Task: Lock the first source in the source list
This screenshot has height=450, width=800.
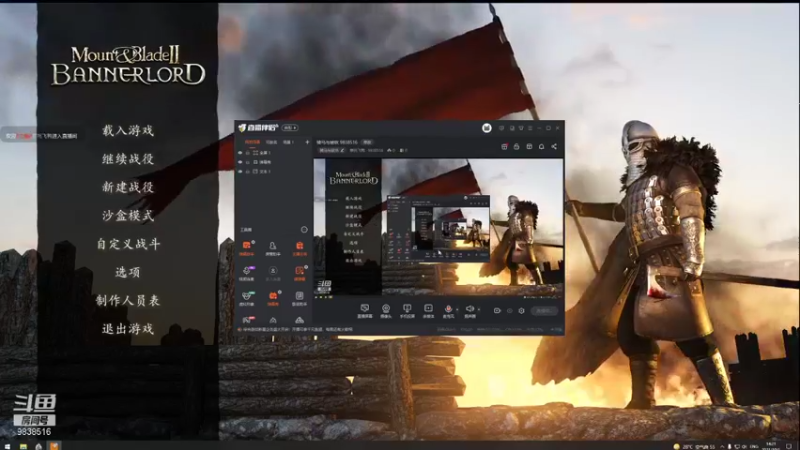Action: click(248, 153)
